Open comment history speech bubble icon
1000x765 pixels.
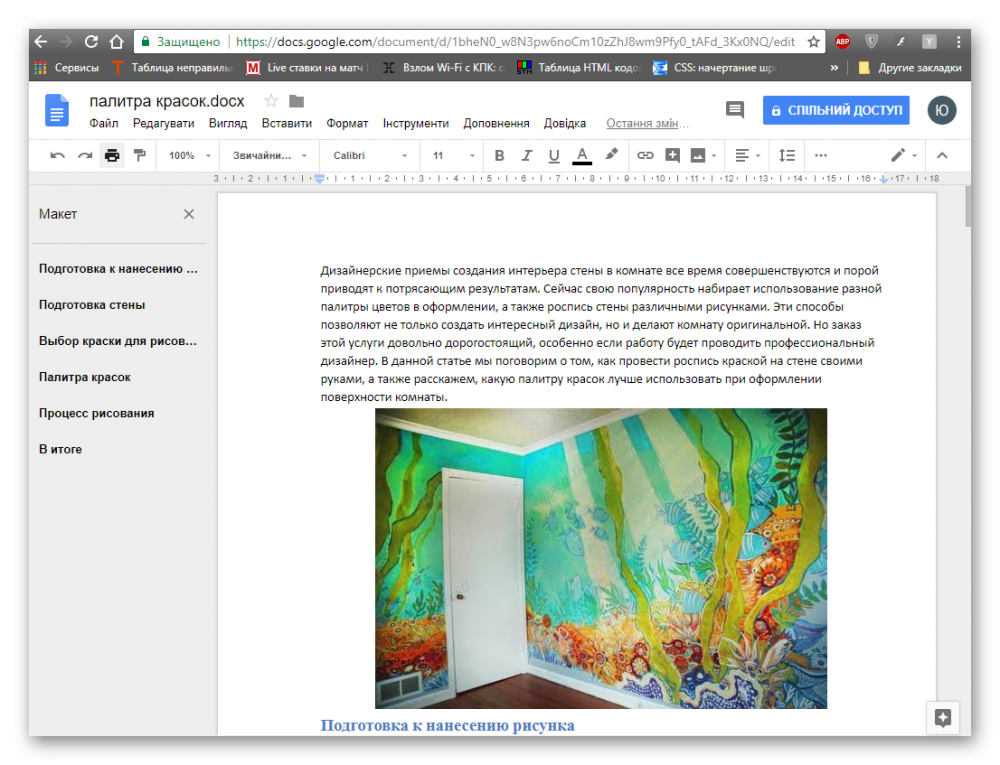(735, 110)
